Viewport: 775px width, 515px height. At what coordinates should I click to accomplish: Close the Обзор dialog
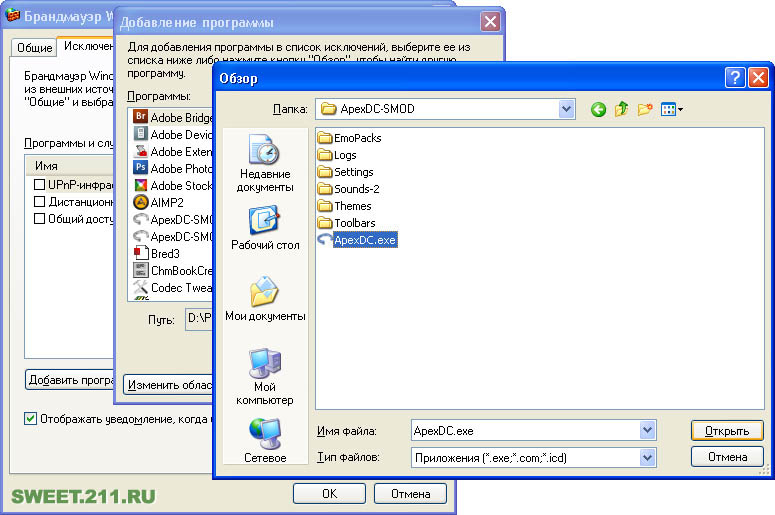tap(758, 78)
